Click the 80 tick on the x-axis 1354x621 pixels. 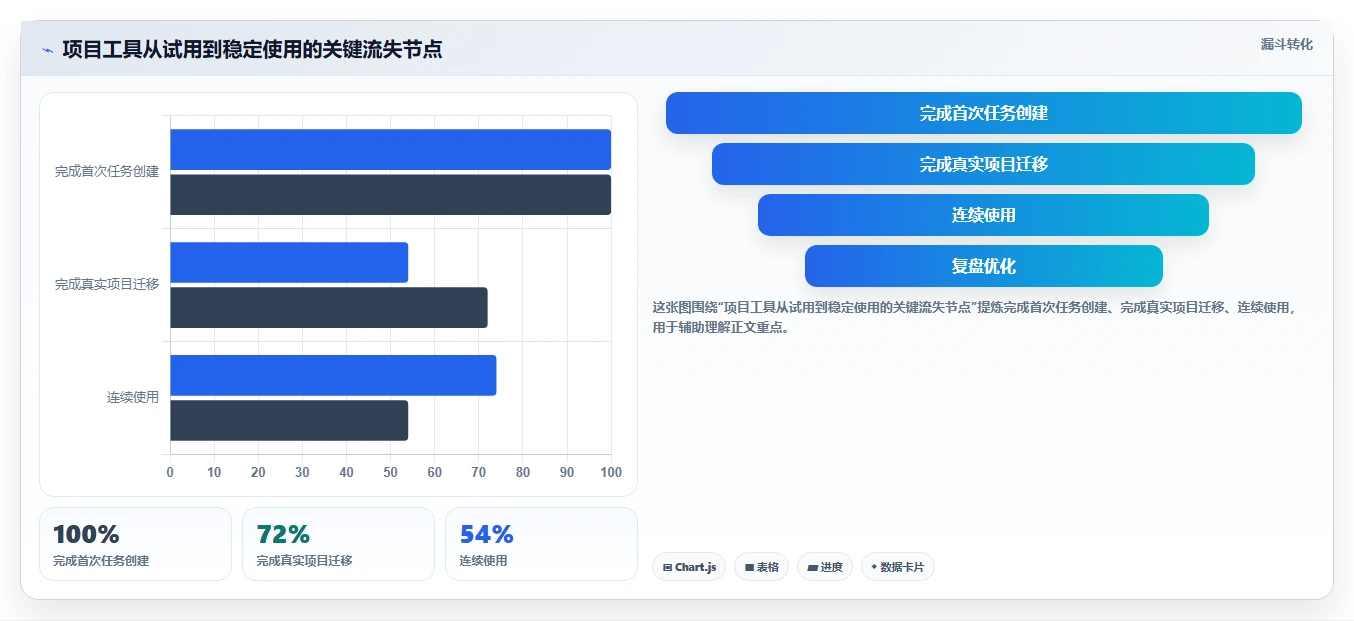(x=523, y=472)
